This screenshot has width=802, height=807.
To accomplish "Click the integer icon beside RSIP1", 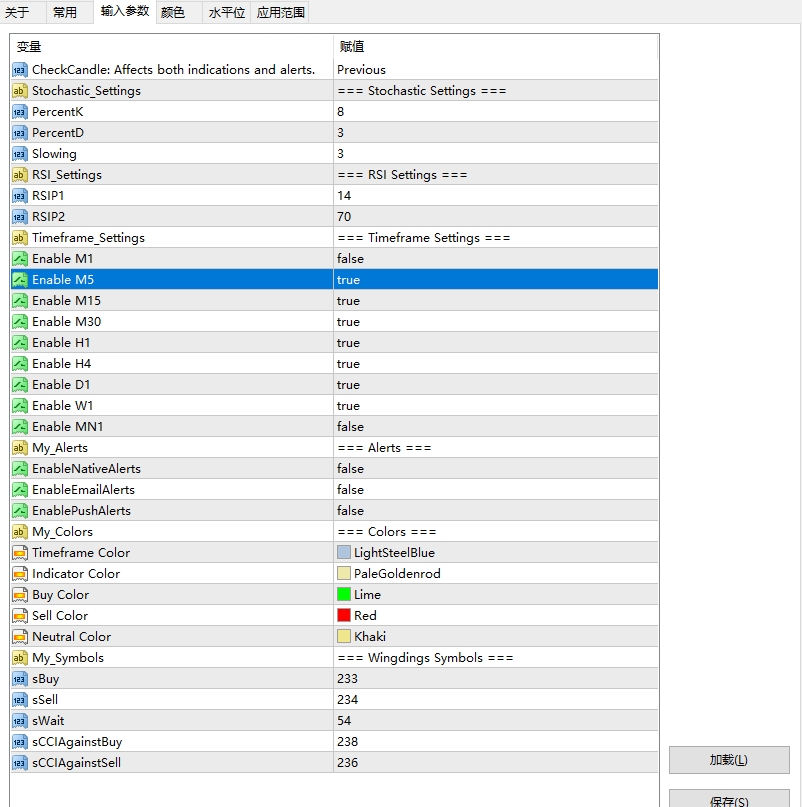I will (x=20, y=196).
